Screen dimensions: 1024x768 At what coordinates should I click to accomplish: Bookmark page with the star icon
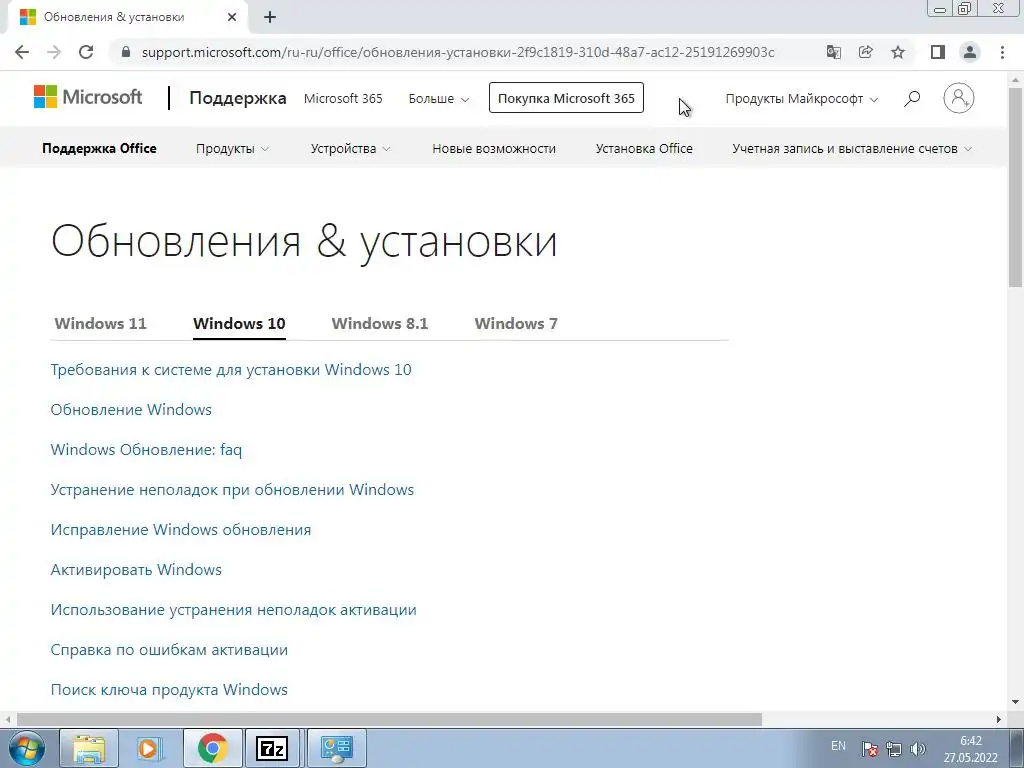pyautogui.click(x=898, y=52)
